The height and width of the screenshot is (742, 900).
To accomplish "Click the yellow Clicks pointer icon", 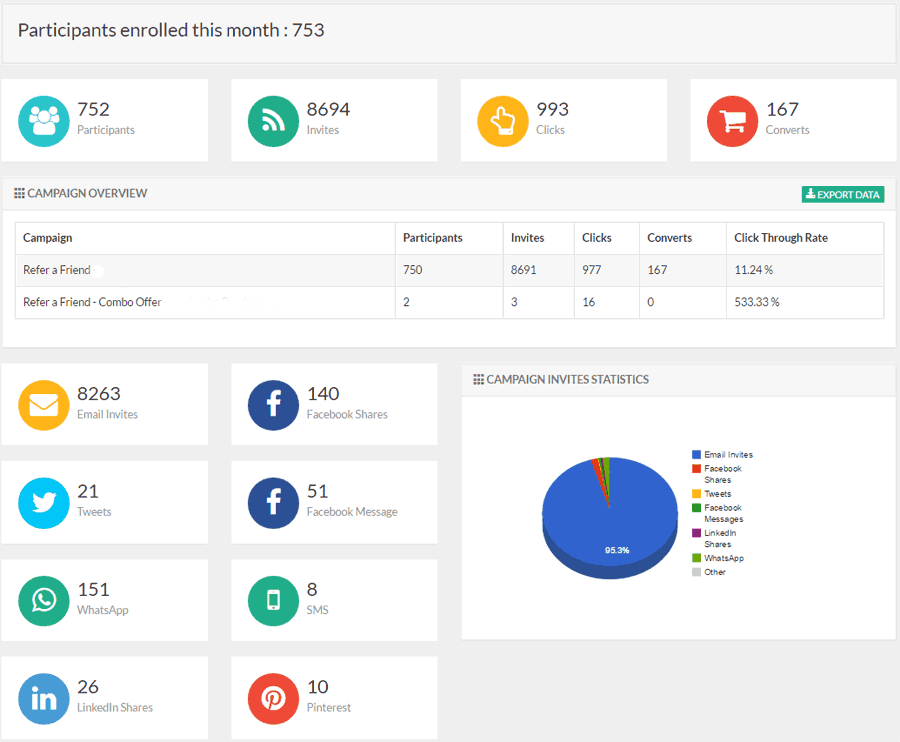I will tap(503, 121).
